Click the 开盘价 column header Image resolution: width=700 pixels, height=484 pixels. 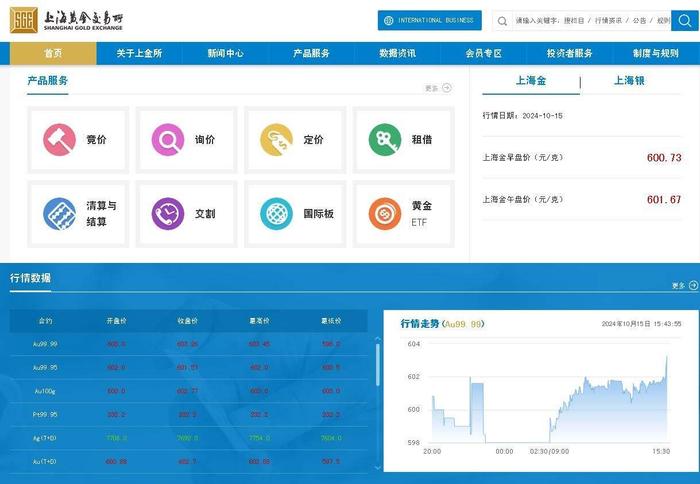point(117,321)
